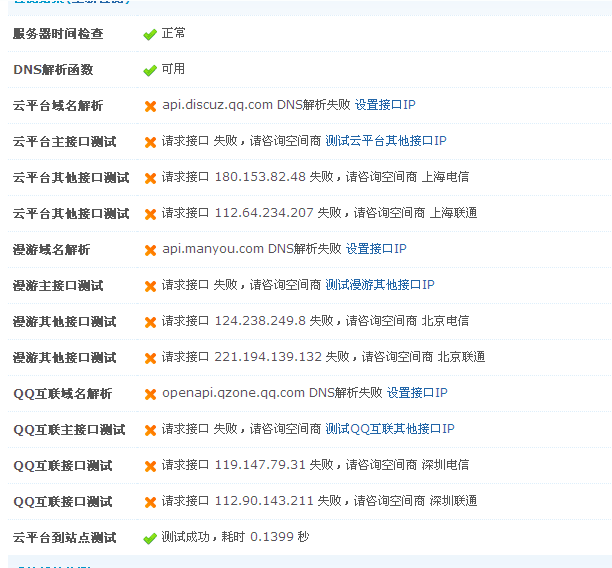Click 云平台其他接口测试 label in 112.64.234.207 row
The height and width of the screenshot is (568, 612).
click(71, 214)
